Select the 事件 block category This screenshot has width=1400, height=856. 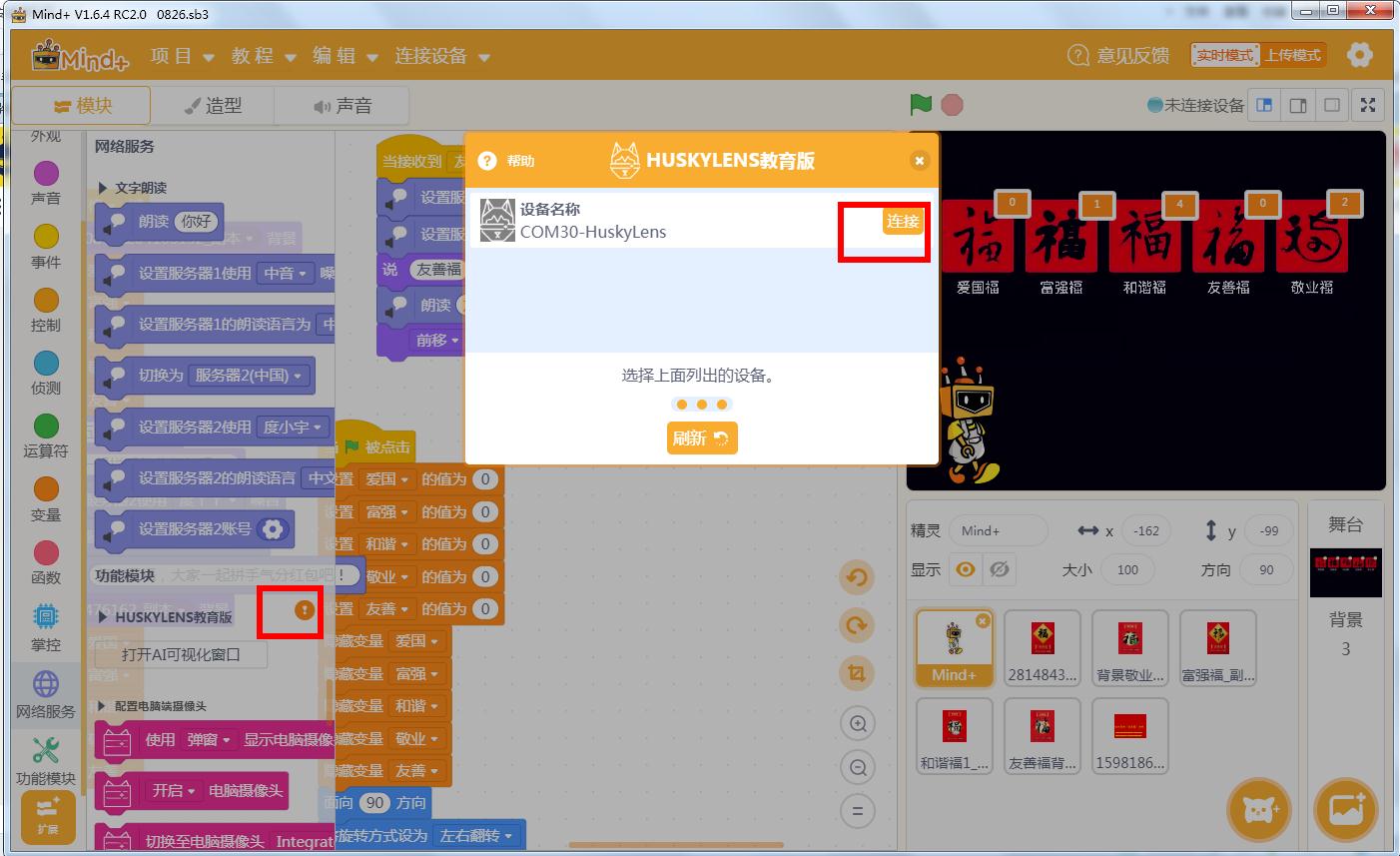click(46, 246)
